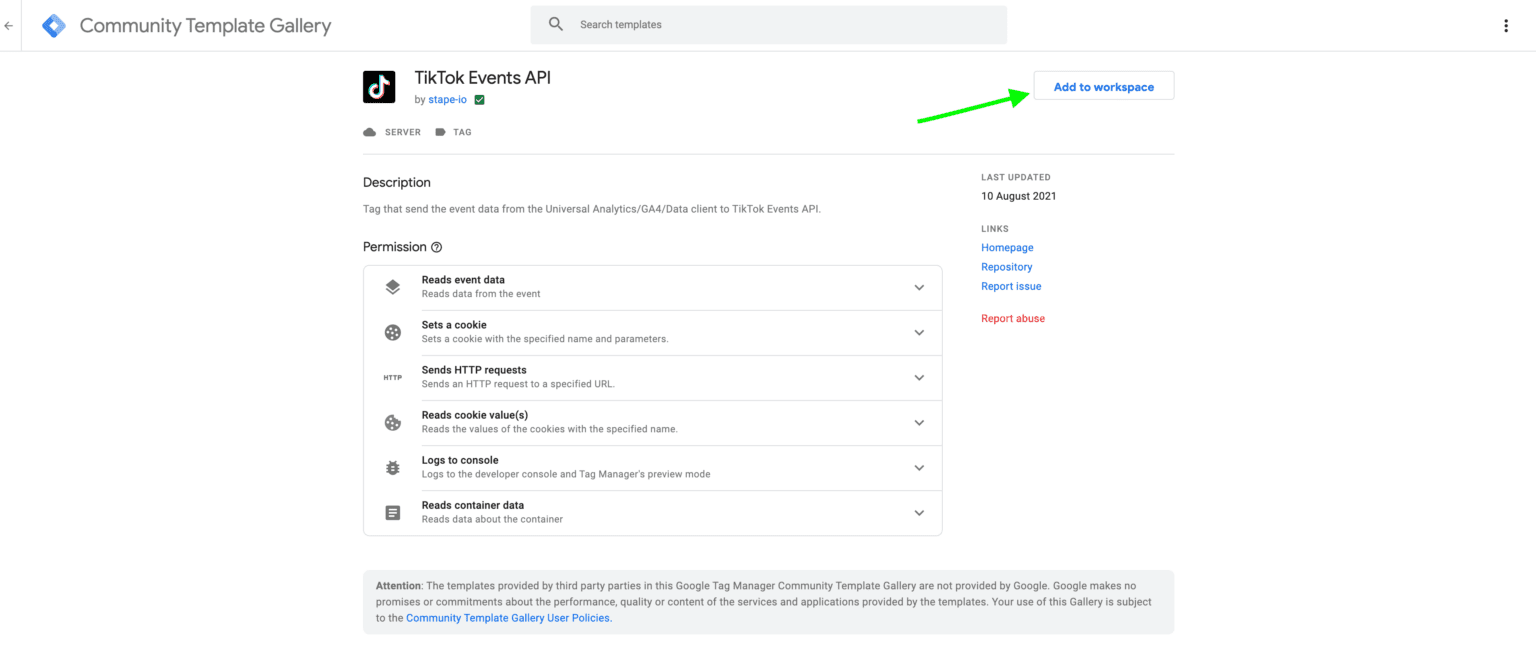The height and width of the screenshot is (665, 1536).
Task: Click the Community Template Gallery title
Action: pos(205,26)
